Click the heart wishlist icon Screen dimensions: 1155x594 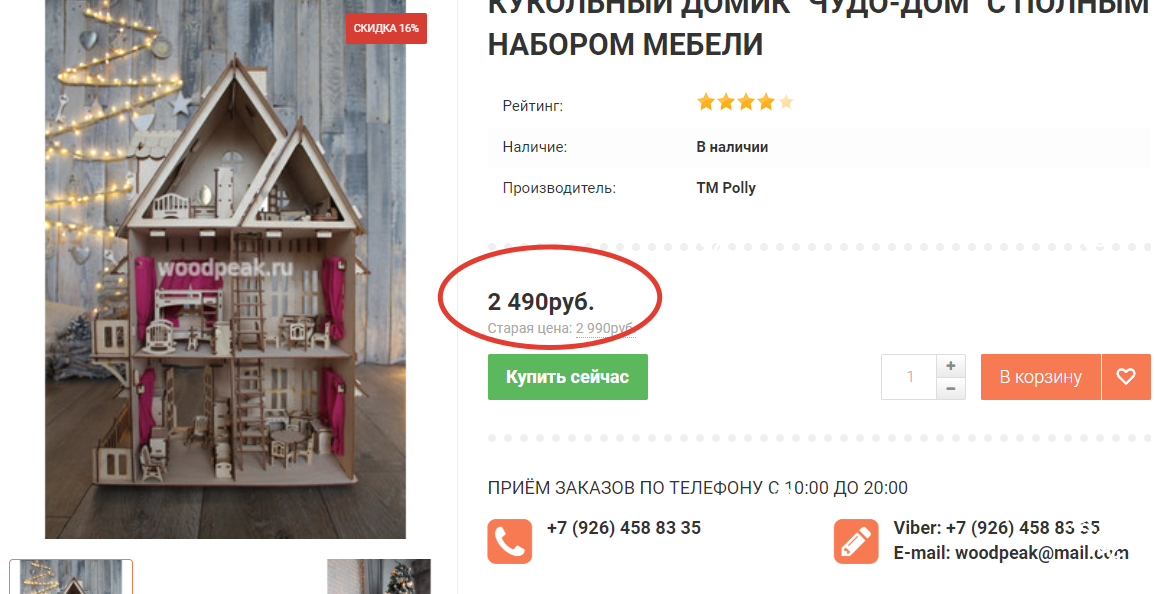1126,377
